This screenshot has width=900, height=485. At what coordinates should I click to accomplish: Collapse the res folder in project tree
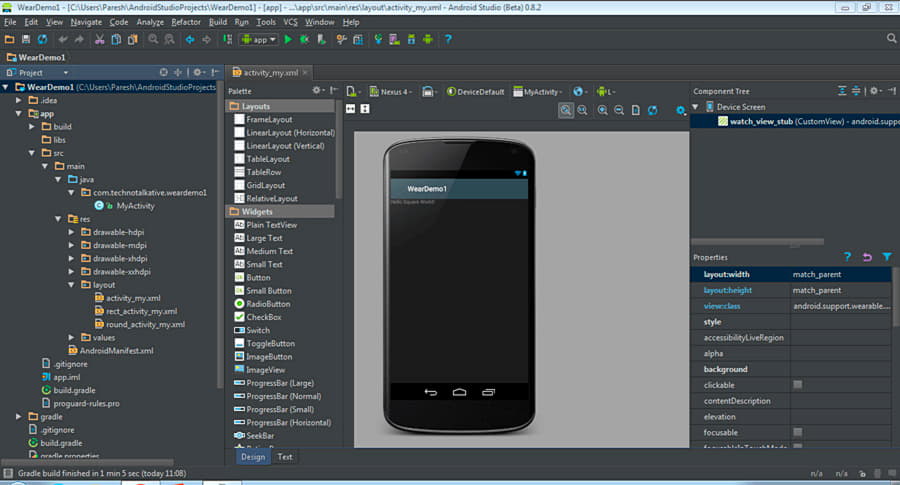click(58, 219)
